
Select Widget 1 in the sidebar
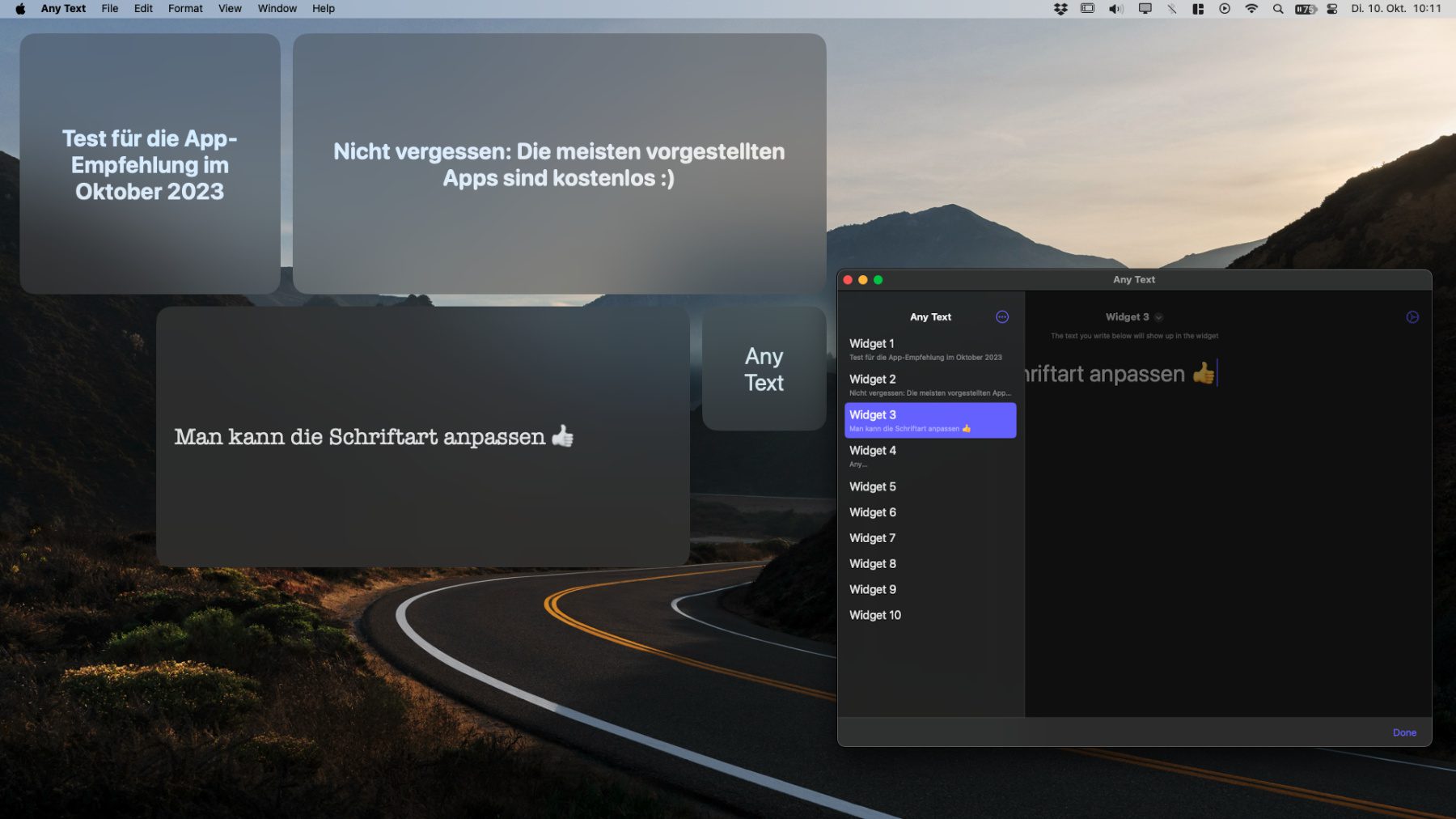[x=929, y=350]
